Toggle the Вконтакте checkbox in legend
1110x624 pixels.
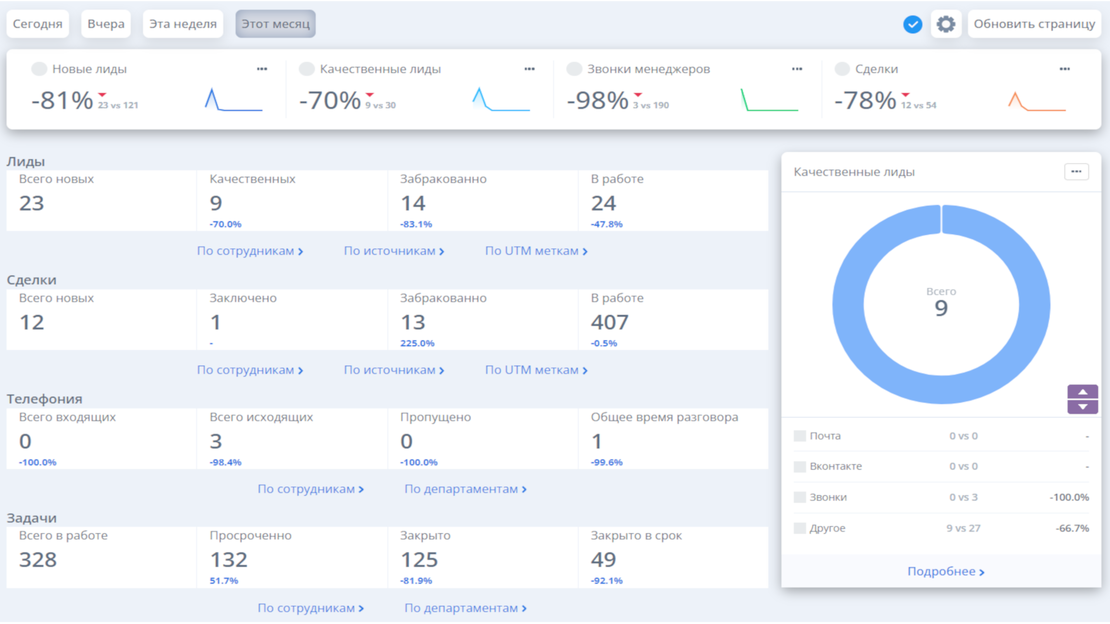(800, 467)
